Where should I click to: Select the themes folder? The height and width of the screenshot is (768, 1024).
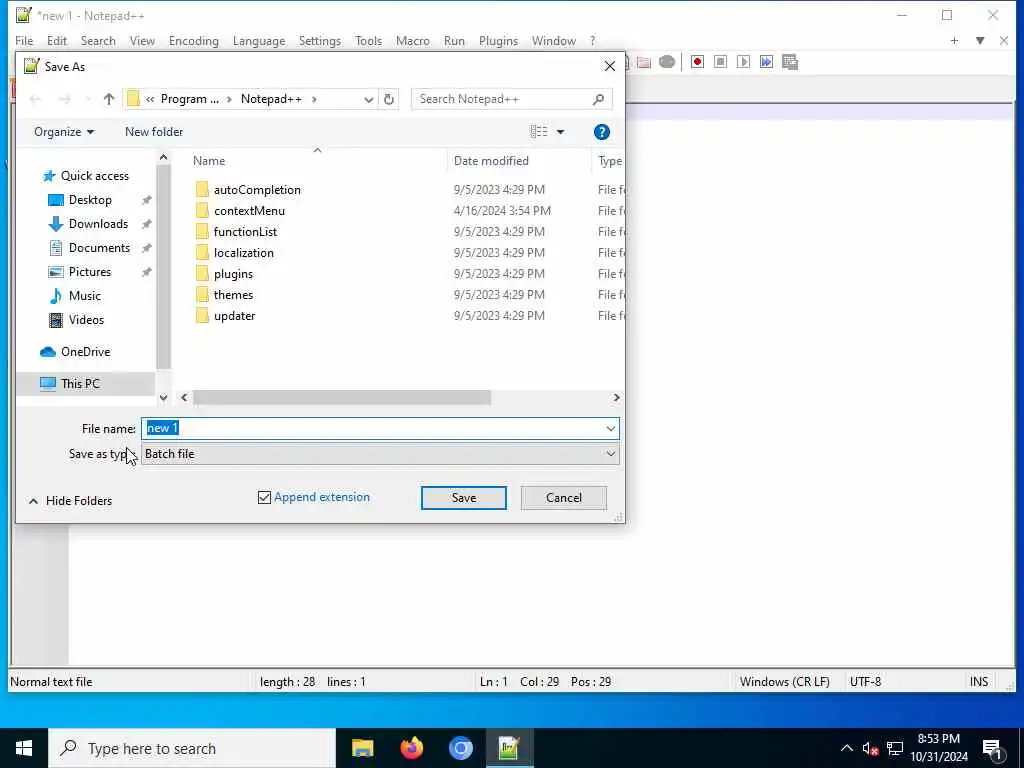coord(232,295)
